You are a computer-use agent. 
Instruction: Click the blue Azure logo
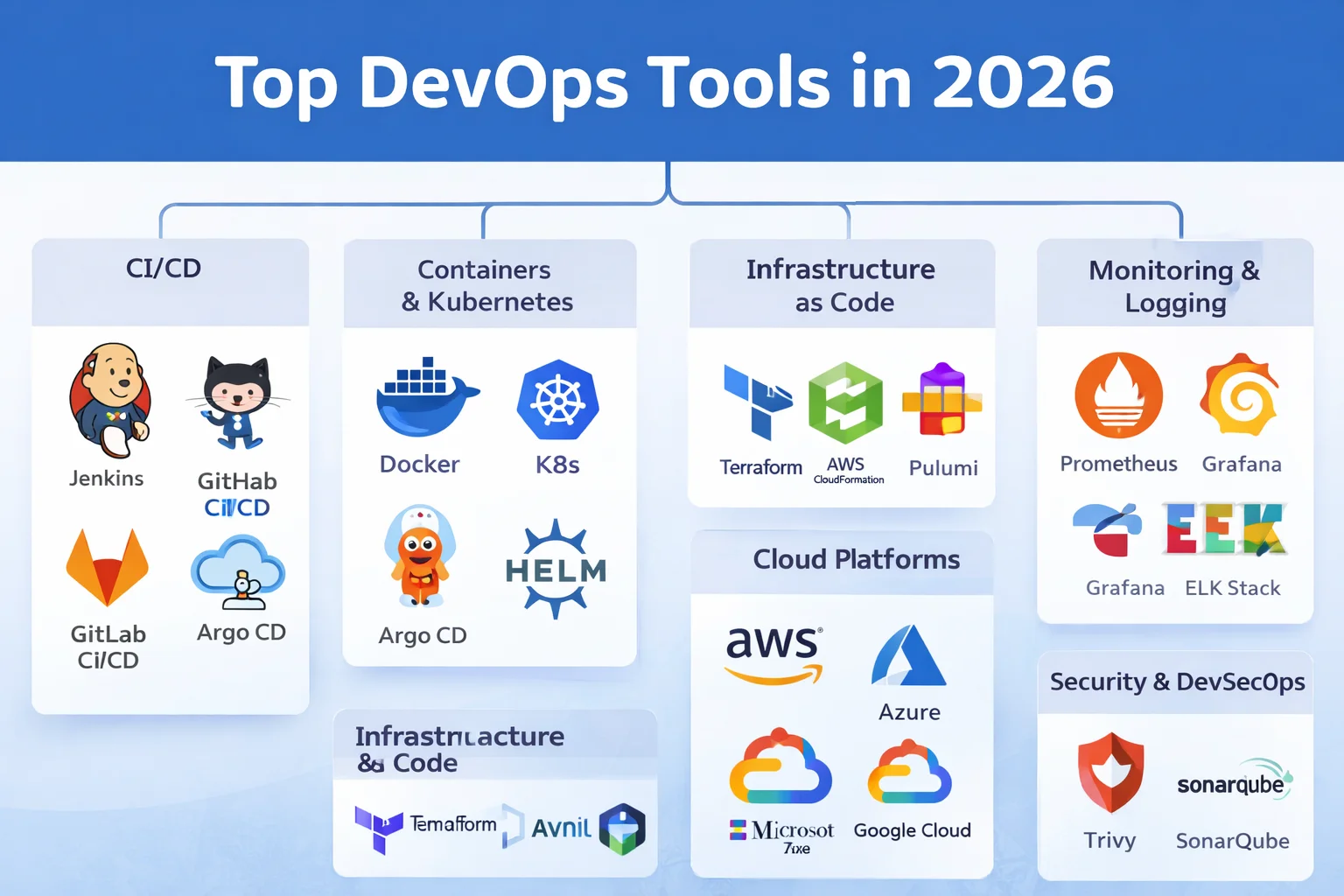pos(908,655)
